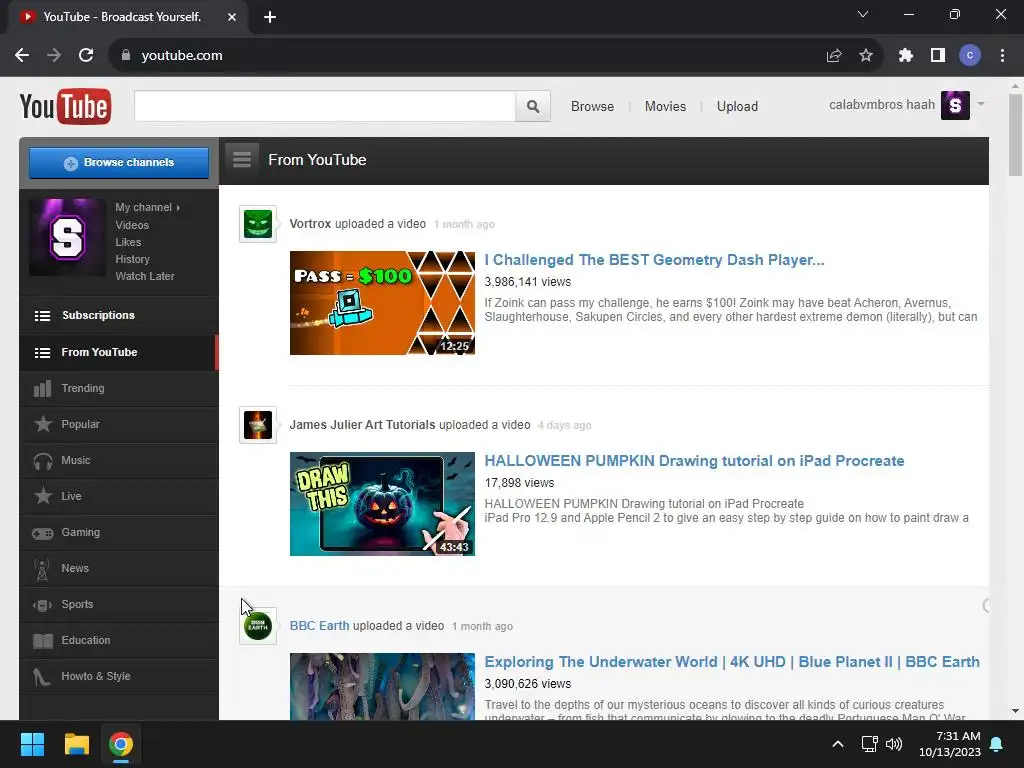Viewport: 1024px width, 768px height.
Task: Open File Explorer from taskbar
Action: click(76, 744)
